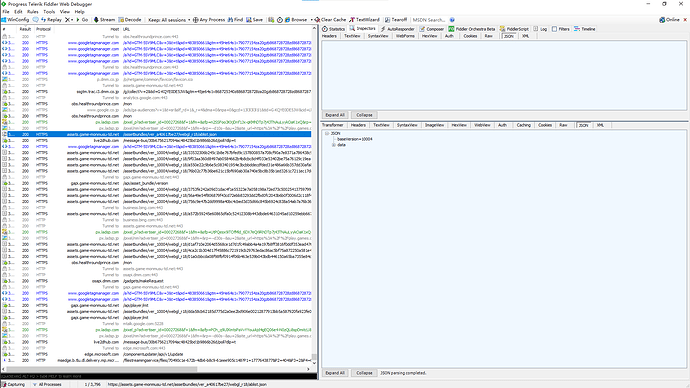The image size is (690, 388).
Task: Click the blue help icon by MSDN search
Action: tap(452, 20)
